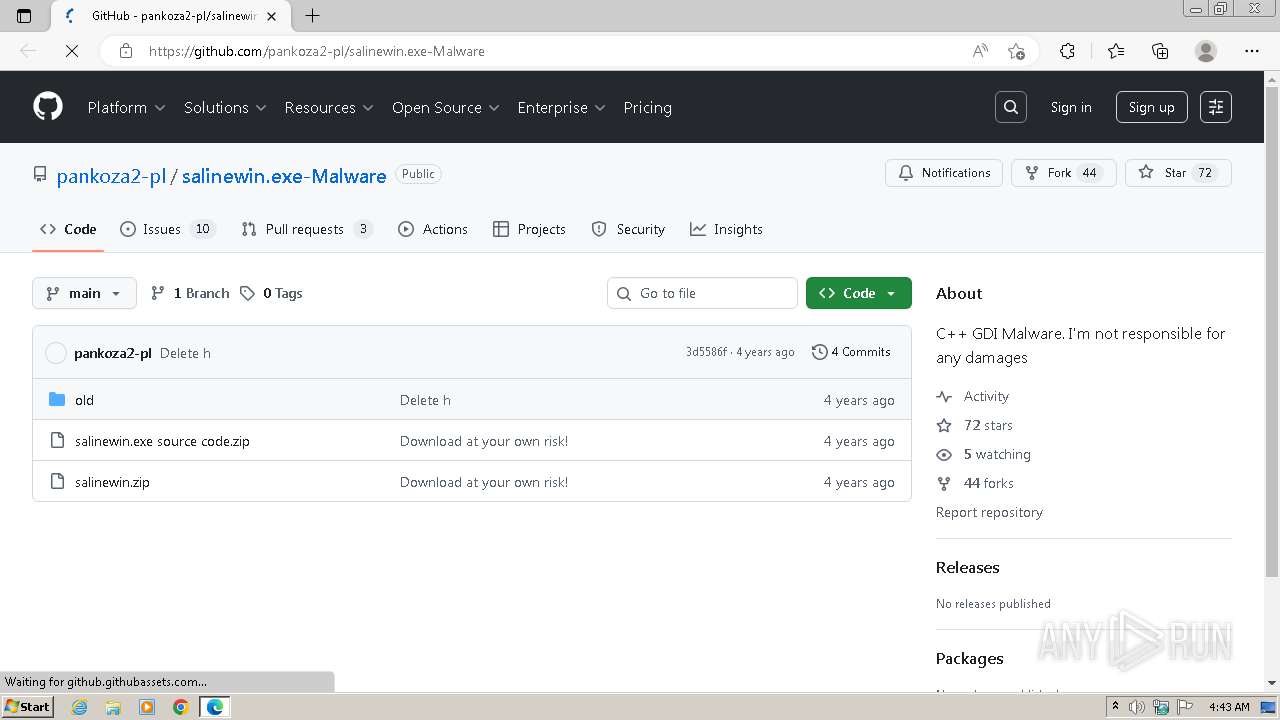The height and width of the screenshot is (720, 1280).
Task: Toggle the tab actions menu icon
Action: click(24, 15)
